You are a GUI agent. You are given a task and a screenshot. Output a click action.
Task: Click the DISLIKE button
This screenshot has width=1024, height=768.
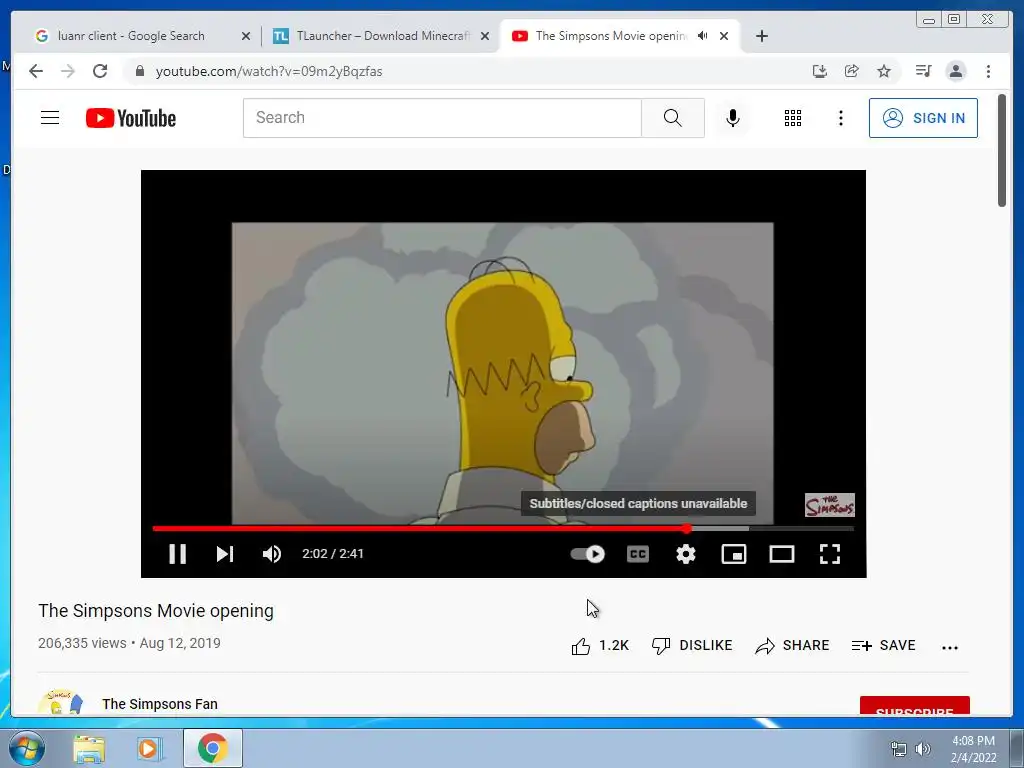pyautogui.click(x=692, y=646)
